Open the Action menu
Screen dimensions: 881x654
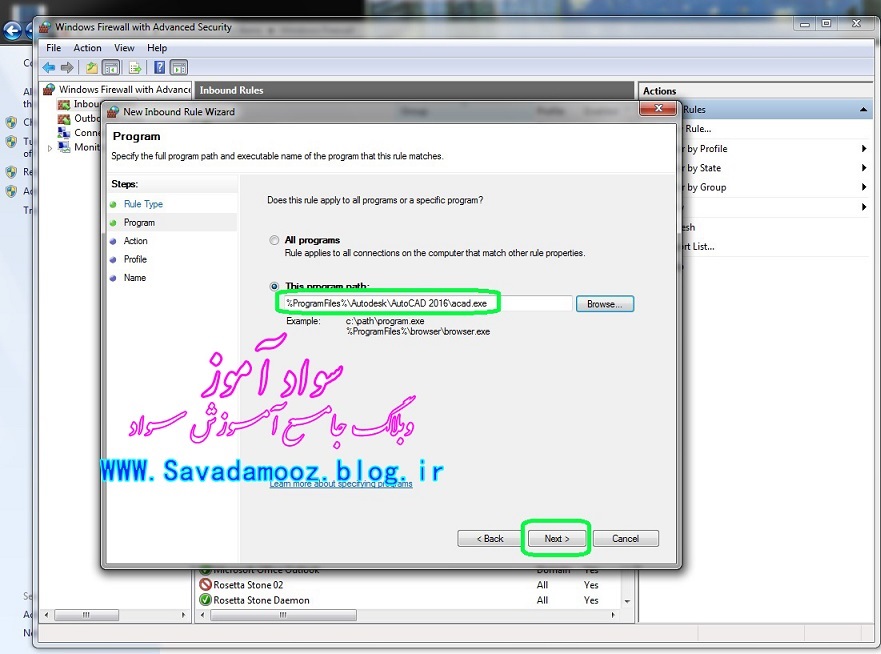click(88, 48)
